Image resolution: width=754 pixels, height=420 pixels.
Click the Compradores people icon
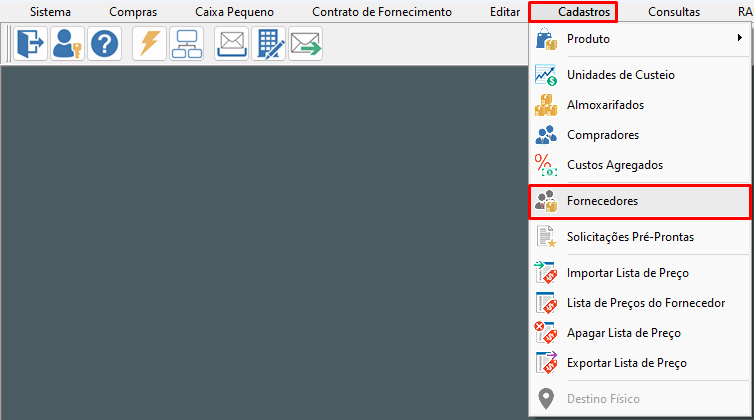(x=546, y=135)
